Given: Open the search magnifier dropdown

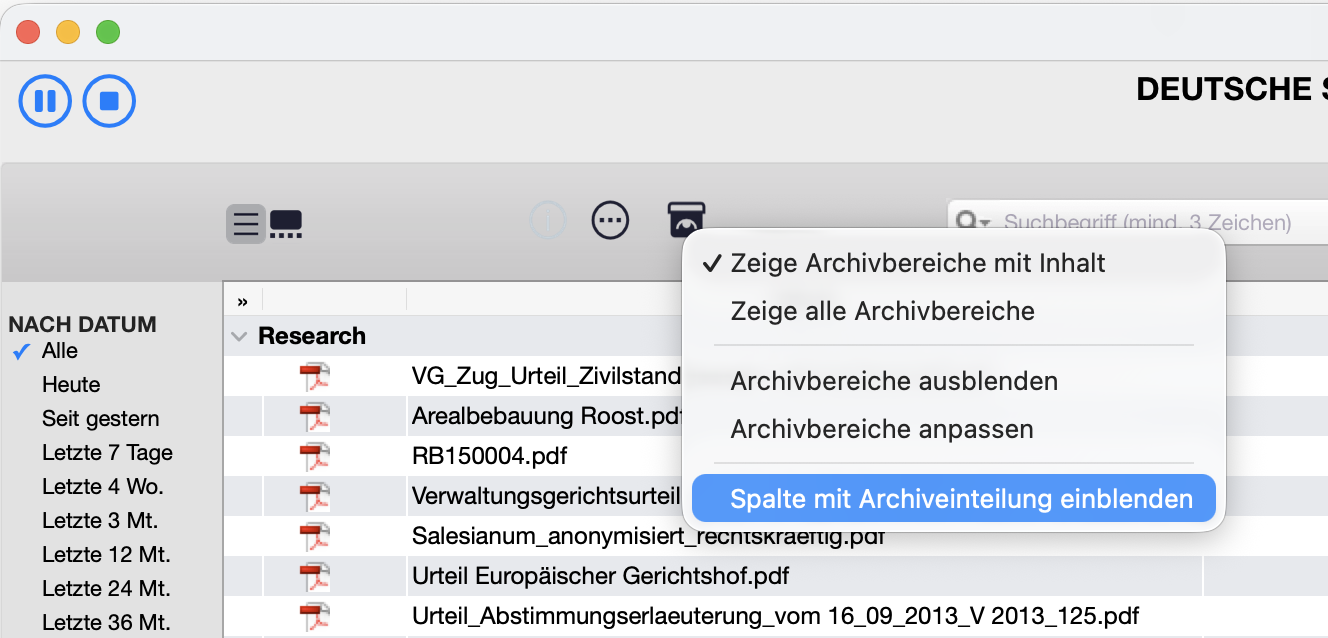Looking at the screenshot, I should [973, 222].
